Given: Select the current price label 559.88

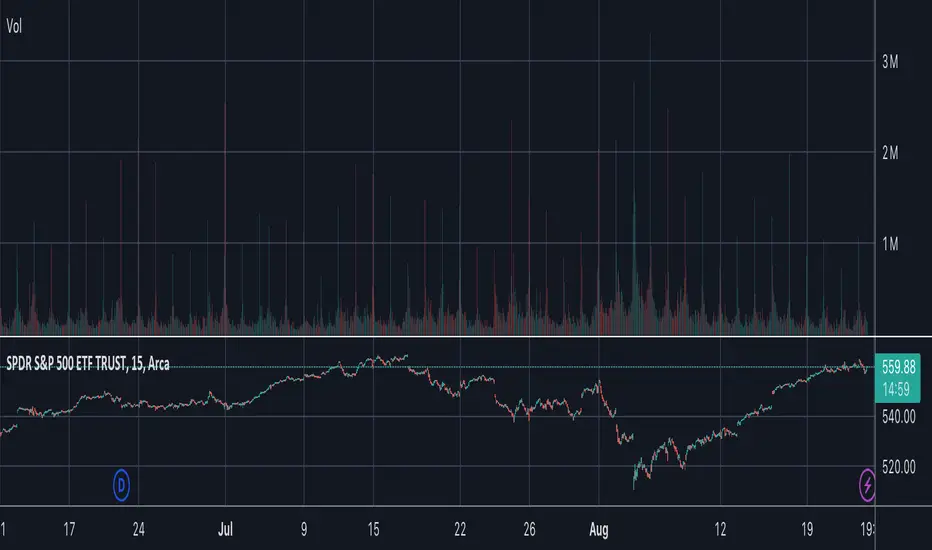Looking at the screenshot, I should (898, 366).
